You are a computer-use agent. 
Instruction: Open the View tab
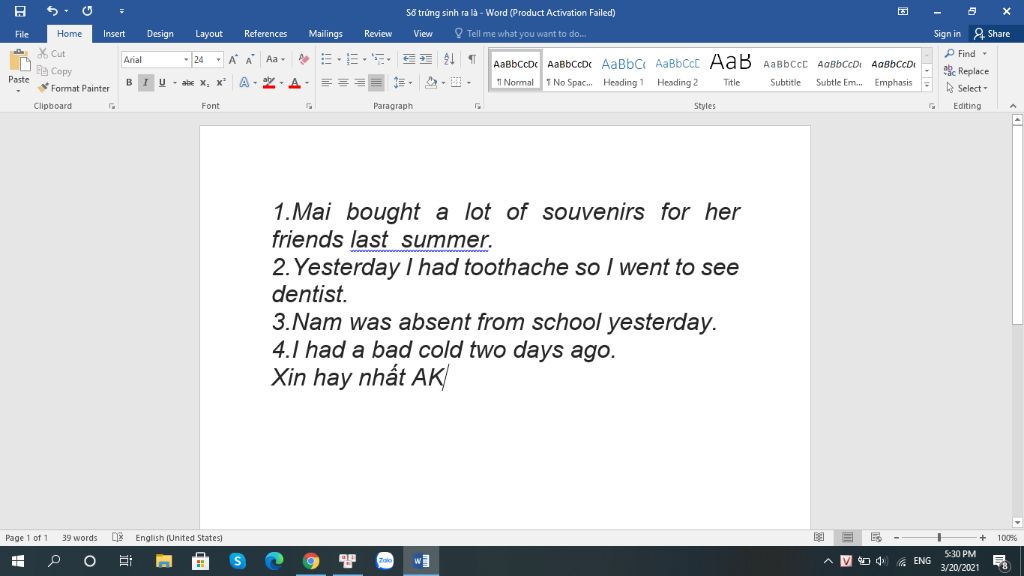(x=423, y=34)
